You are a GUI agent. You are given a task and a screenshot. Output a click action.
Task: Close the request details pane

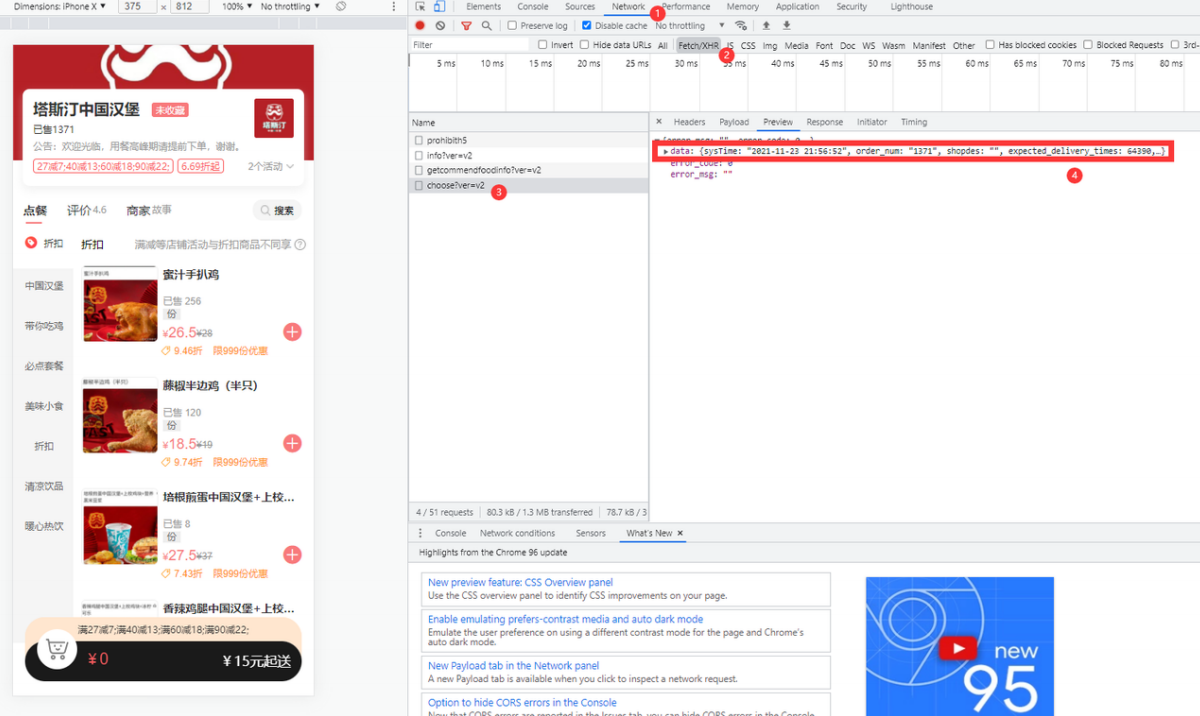point(658,122)
